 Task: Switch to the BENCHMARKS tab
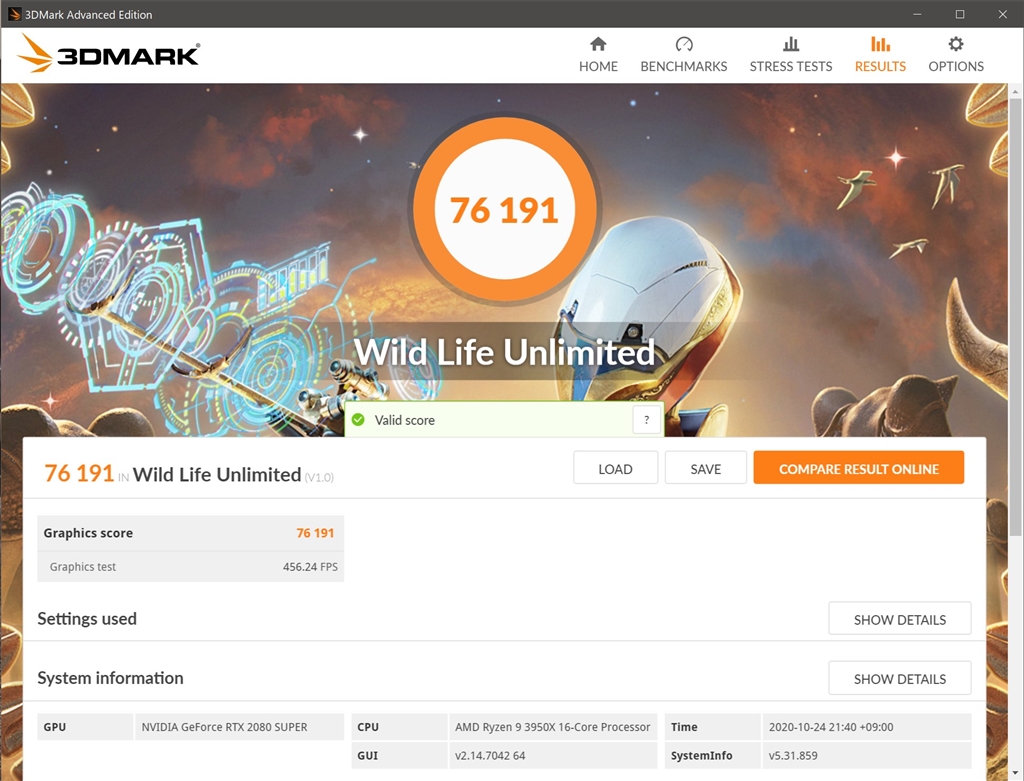coord(684,55)
